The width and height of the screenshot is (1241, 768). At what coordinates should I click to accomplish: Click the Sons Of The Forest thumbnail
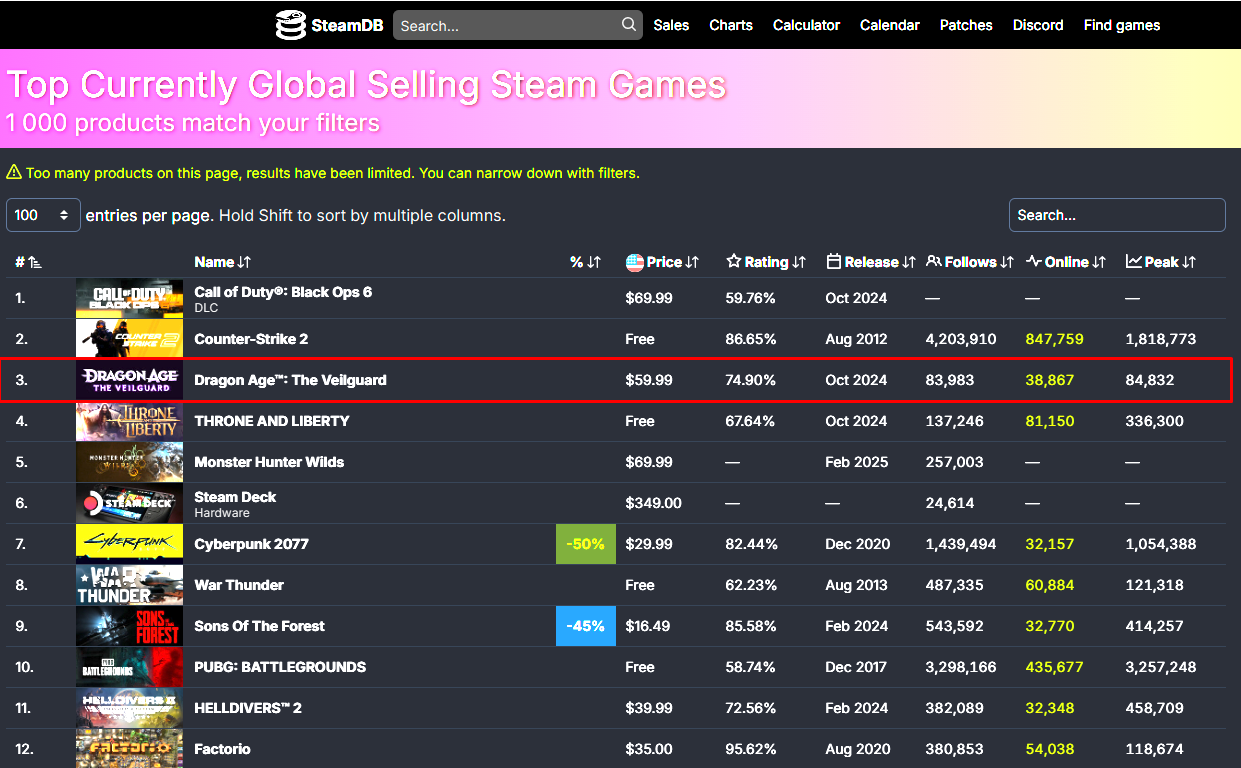(x=130, y=626)
